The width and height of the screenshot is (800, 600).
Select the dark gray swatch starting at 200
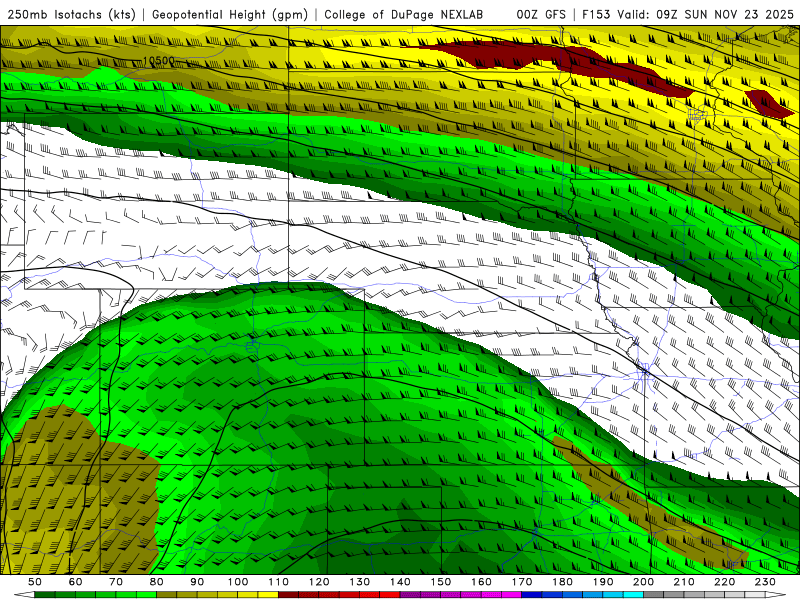point(654,595)
